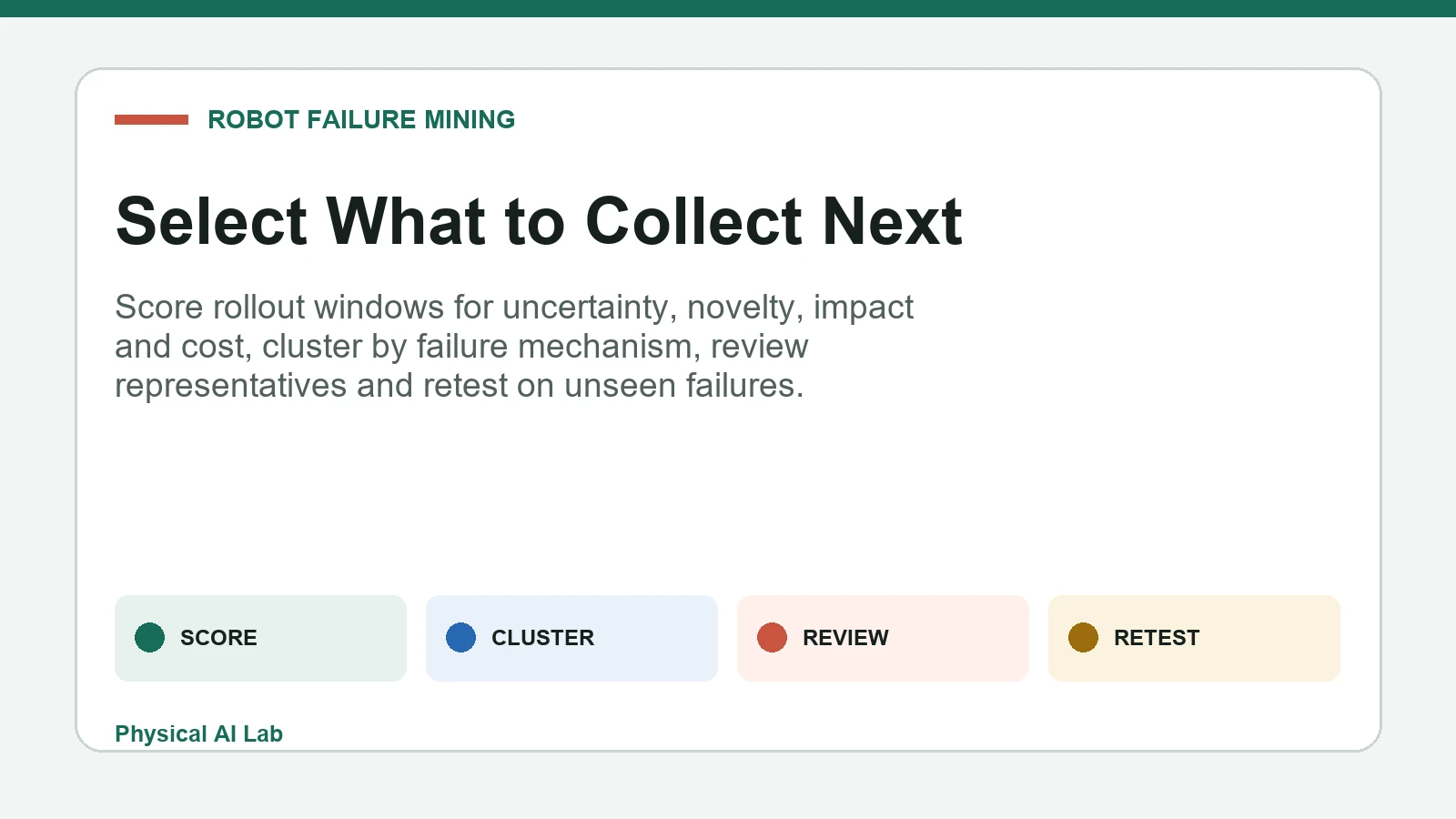Click the amber circle in RETEST chip
The image size is (1456, 819).
1084,638
